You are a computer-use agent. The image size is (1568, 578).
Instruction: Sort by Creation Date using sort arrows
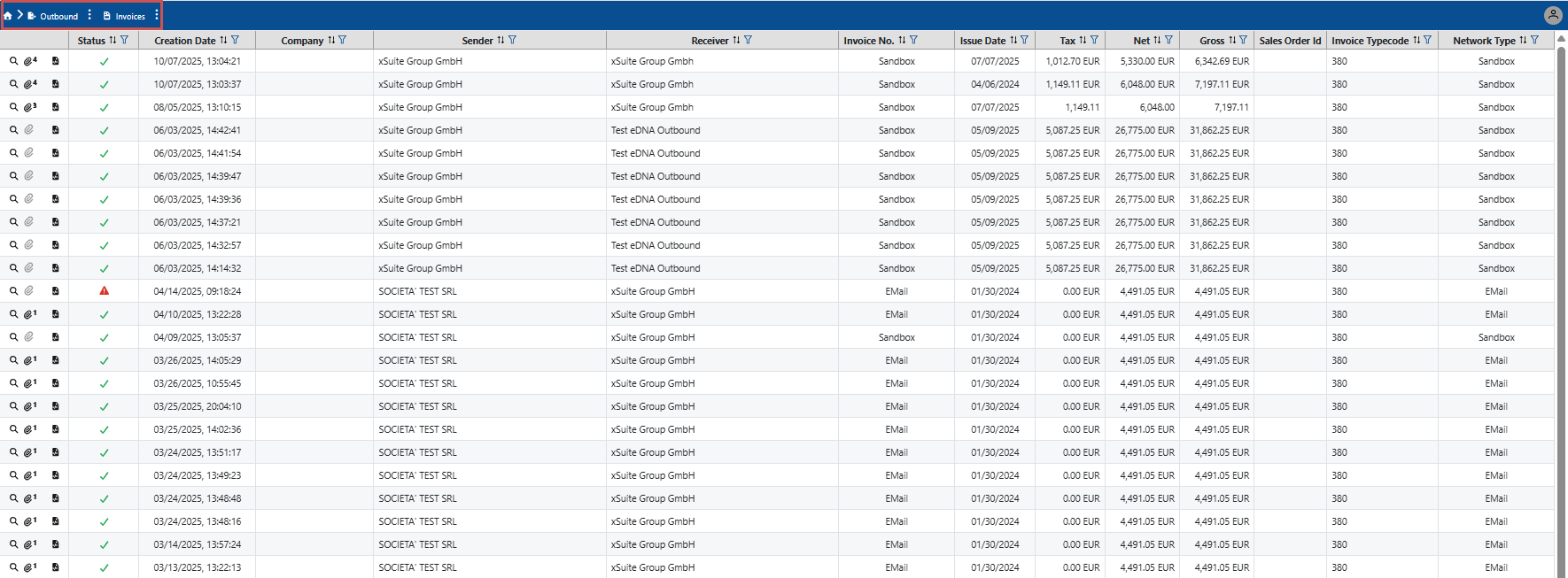tap(223, 40)
